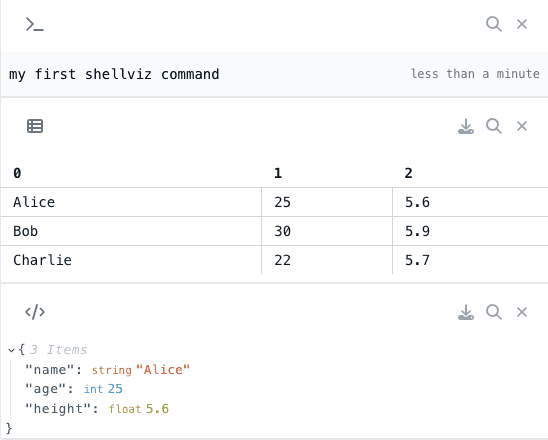Download the JSON data

(466, 312)
